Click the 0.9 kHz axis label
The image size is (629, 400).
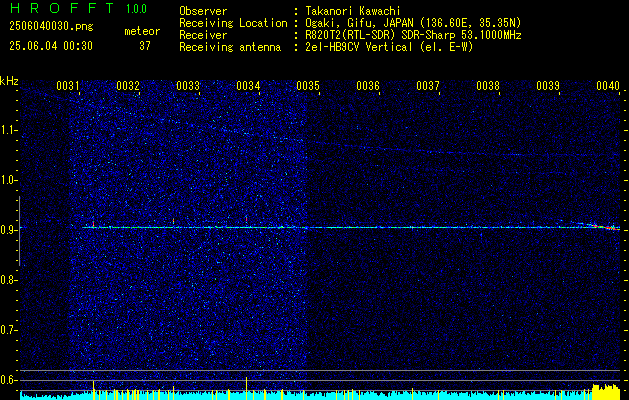point(8,230)
